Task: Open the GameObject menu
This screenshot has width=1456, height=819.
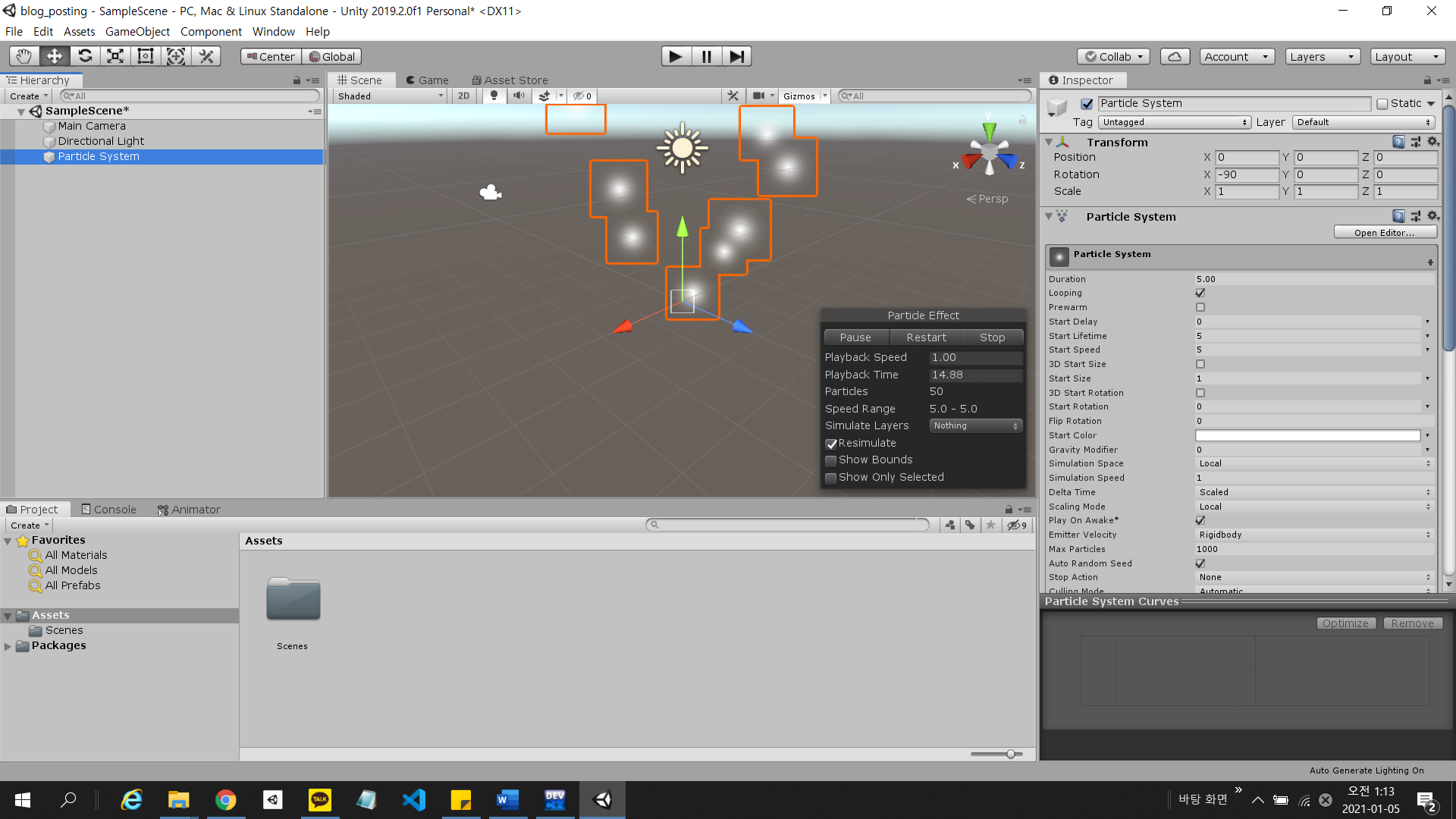Action: 137,32
